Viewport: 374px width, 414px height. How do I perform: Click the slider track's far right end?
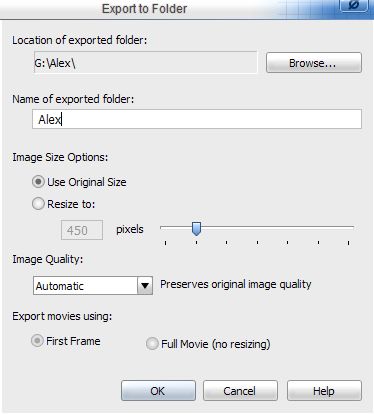pyautogui.click(x=352, y=227)
